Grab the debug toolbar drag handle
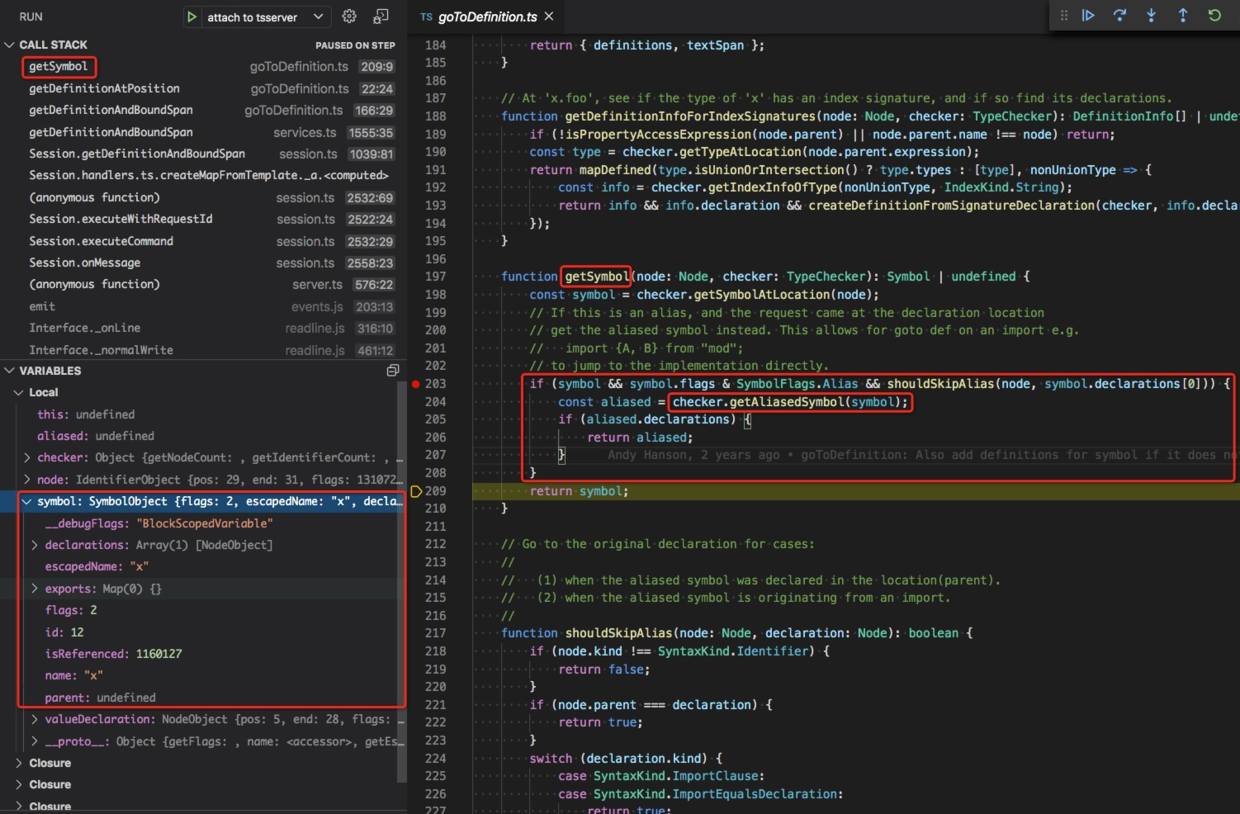The image size is (1240, 814). coord(1064,15)
